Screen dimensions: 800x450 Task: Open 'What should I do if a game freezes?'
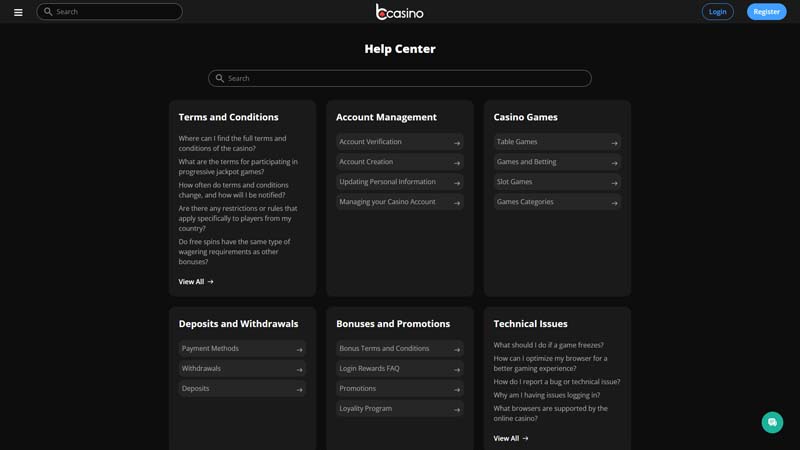coord(548,345)
